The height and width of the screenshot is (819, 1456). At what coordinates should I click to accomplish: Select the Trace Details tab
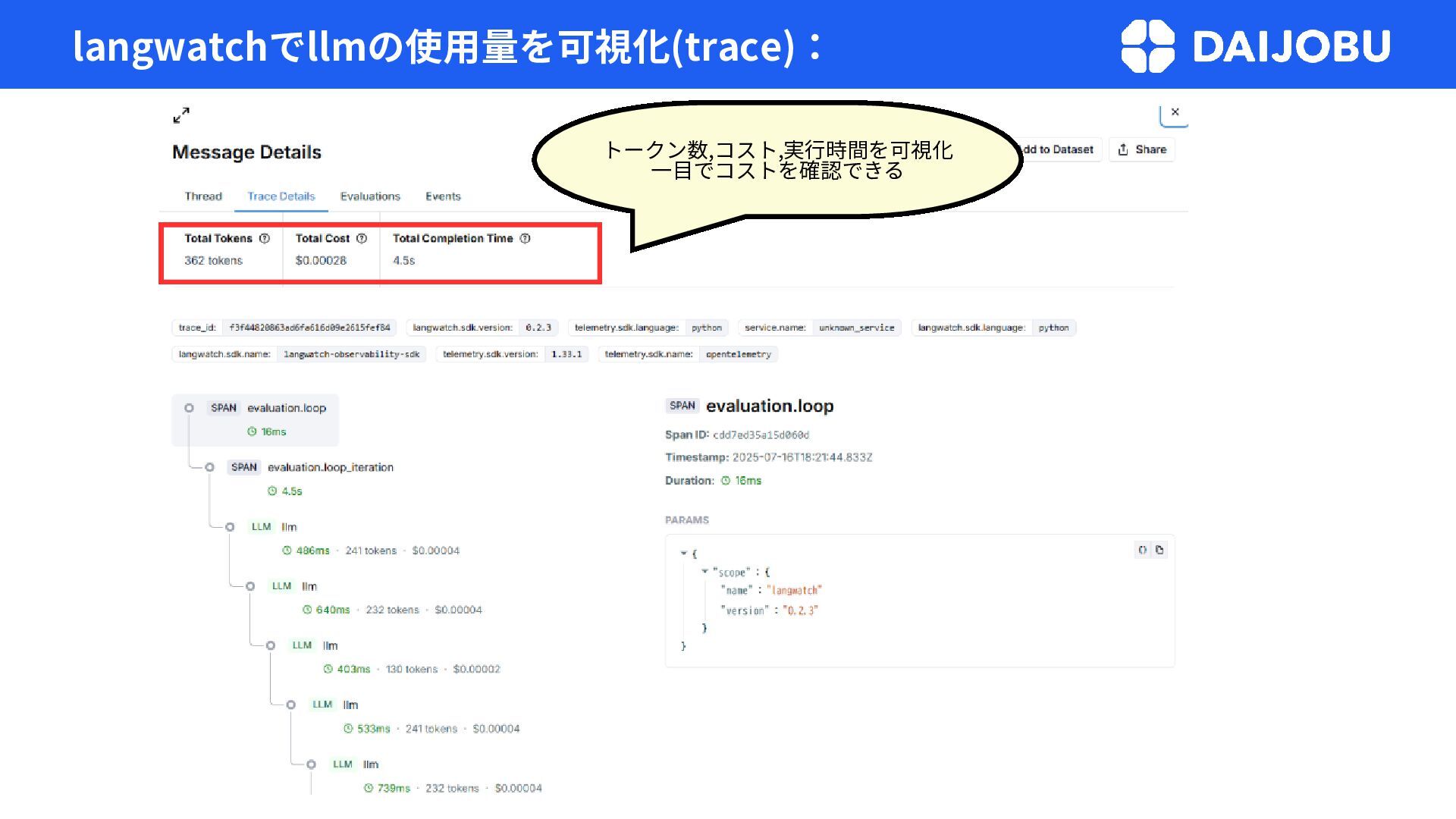point(281,196)
